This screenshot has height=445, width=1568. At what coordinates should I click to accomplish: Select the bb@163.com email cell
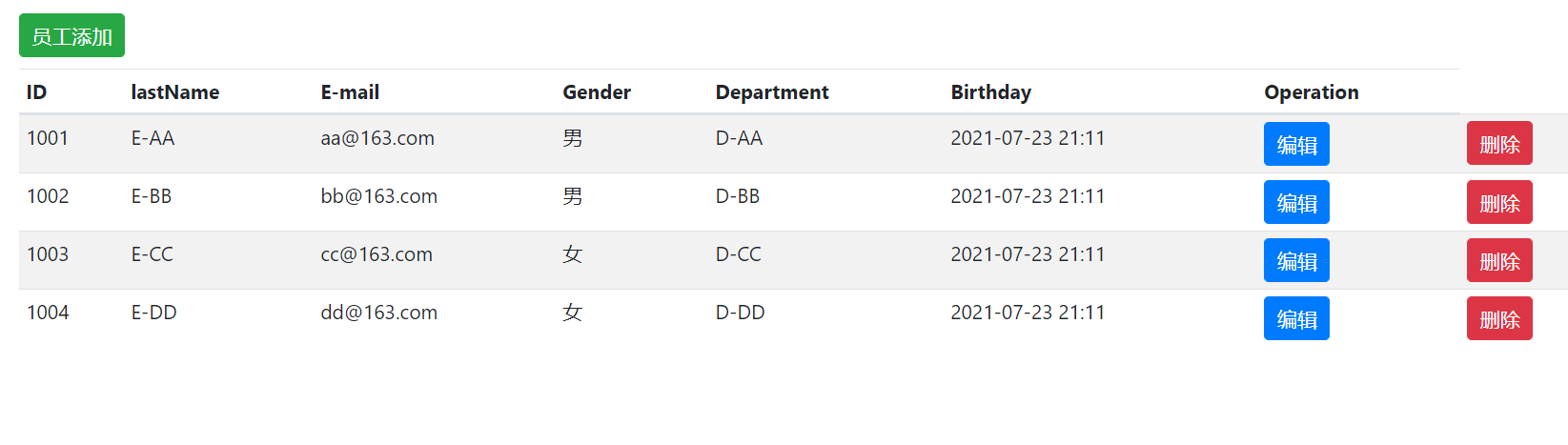379,196
